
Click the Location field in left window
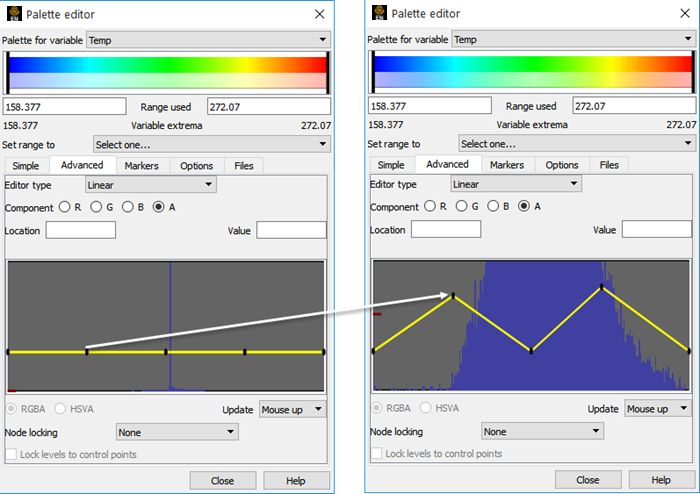click(81, 230)
